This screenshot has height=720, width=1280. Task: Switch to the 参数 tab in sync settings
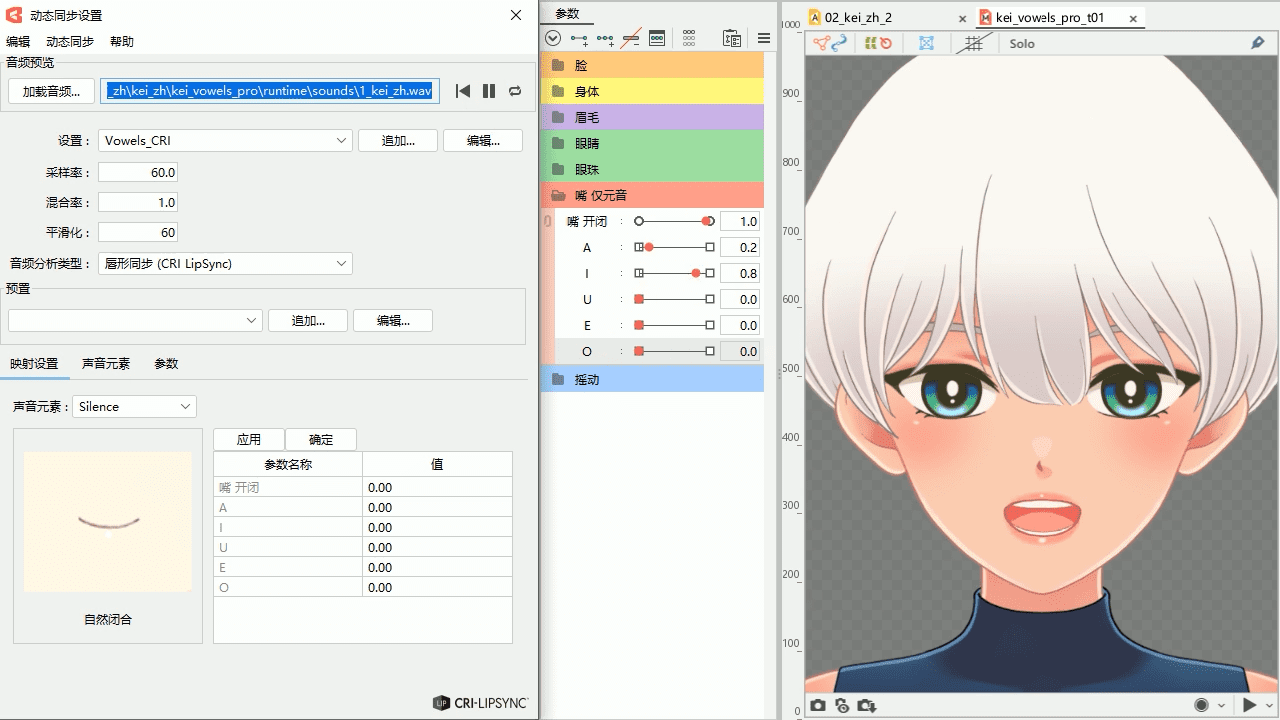click(x=166, y=364)
